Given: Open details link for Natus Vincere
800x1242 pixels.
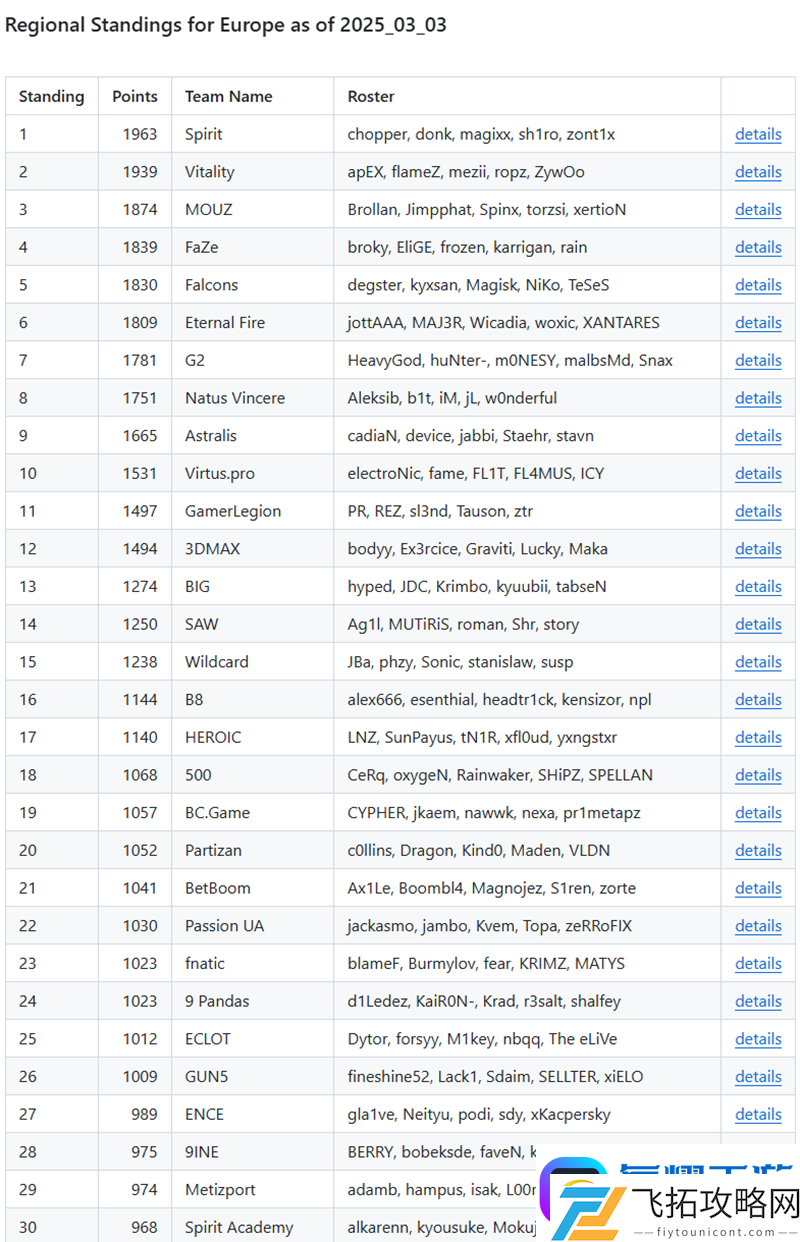Looking at the screenshot, I should pos(758,398).
